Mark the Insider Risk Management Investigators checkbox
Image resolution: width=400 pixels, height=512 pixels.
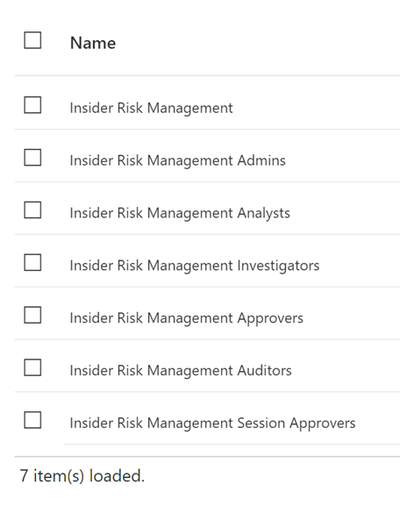pyautogui.click(x=33, y=262)
